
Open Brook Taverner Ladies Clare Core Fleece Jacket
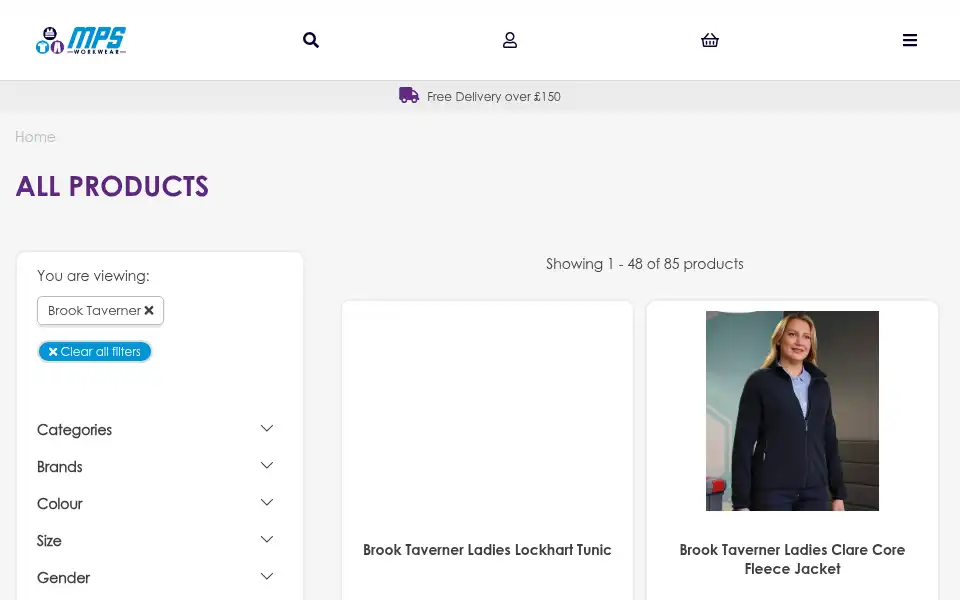click(792, 559)
